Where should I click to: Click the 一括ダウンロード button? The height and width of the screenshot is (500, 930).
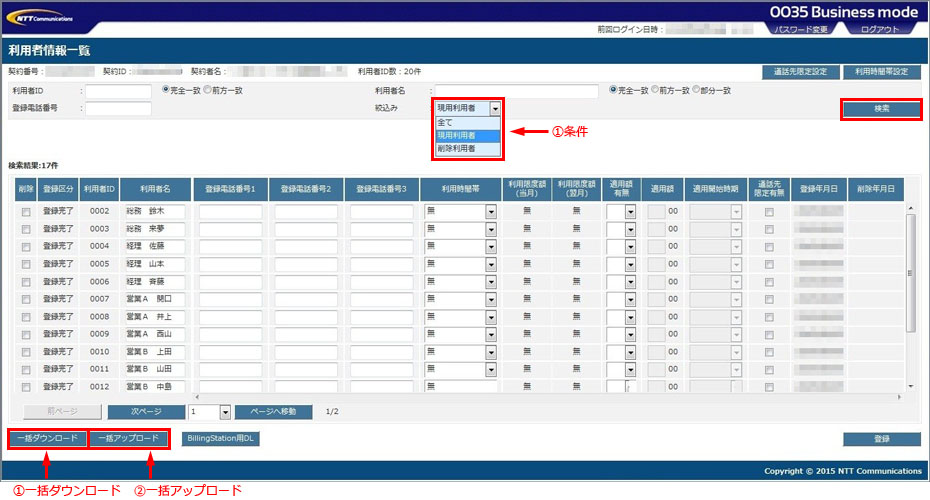(x=47, y=439)
